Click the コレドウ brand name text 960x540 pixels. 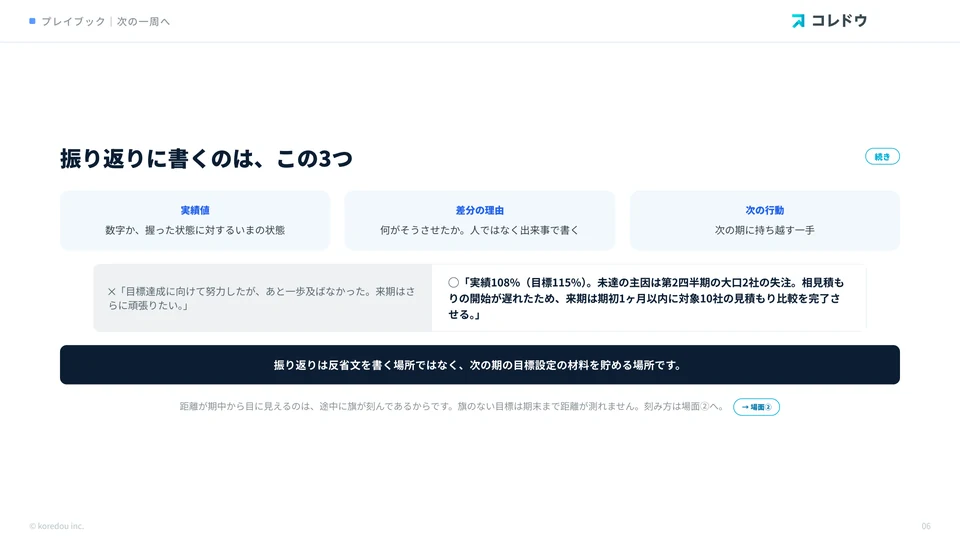click(839, 21)
